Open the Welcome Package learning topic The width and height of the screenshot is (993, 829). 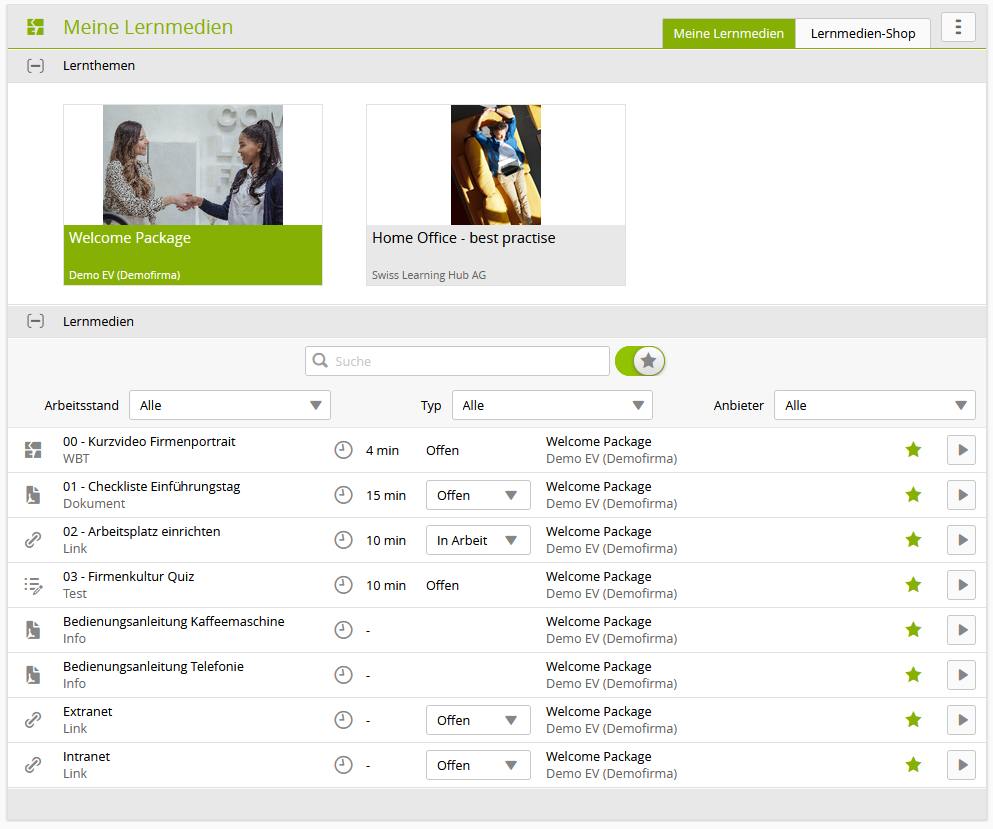(193, 195)
